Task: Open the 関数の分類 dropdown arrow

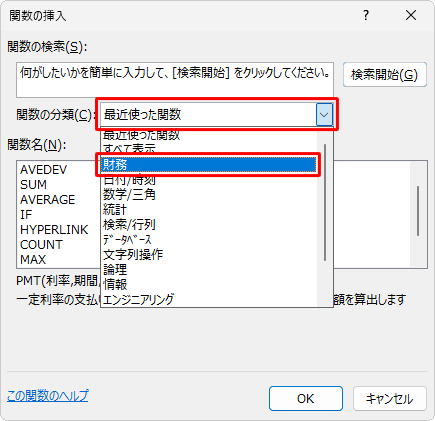Action: [324, 115]
